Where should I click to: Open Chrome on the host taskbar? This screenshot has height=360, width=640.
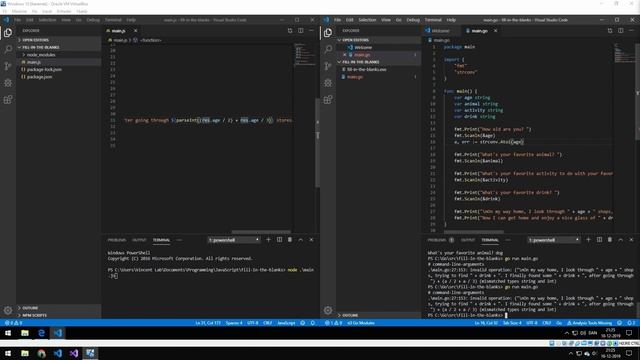pyautogui.click(x=41, y=353)
